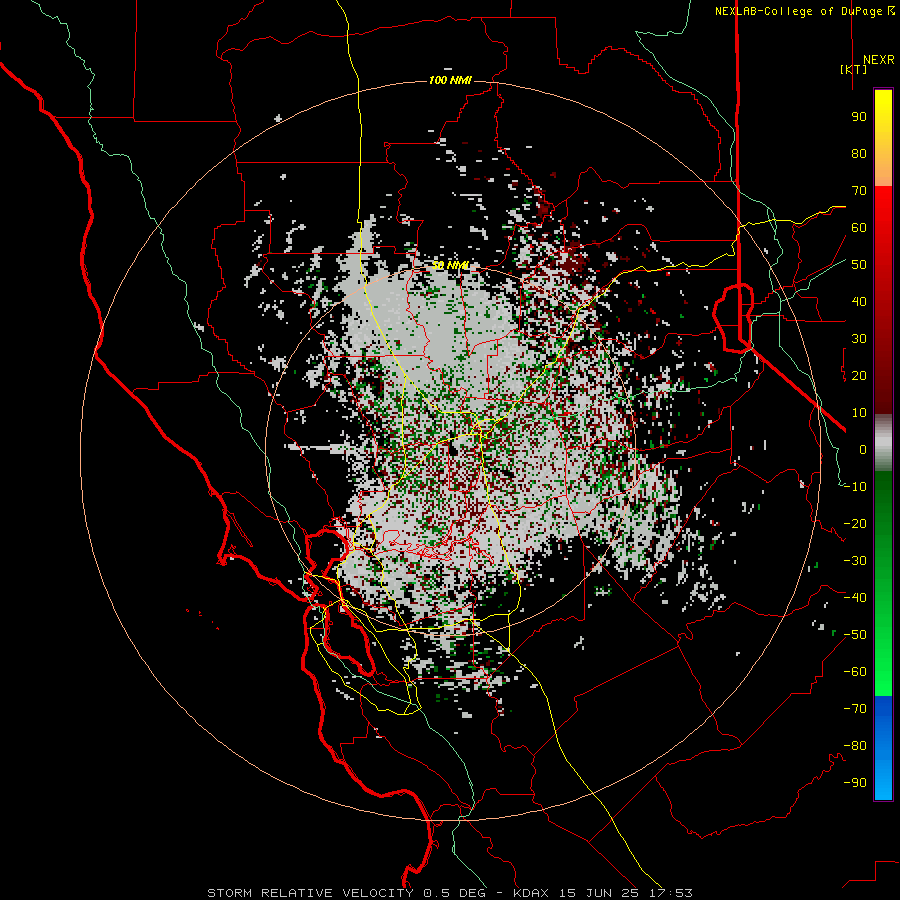
Task: Click the -90 value on the velocity scale
Action: [855, 783]
